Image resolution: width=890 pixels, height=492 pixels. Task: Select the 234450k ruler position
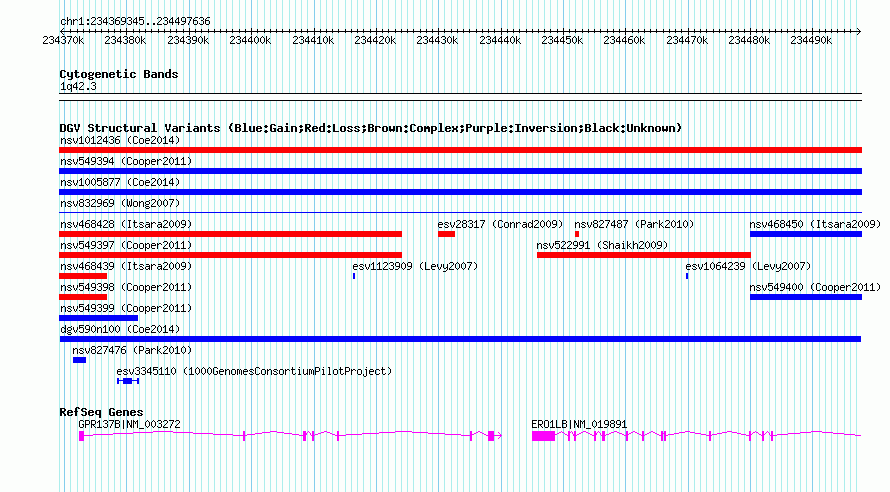click(x=562, y=40)
